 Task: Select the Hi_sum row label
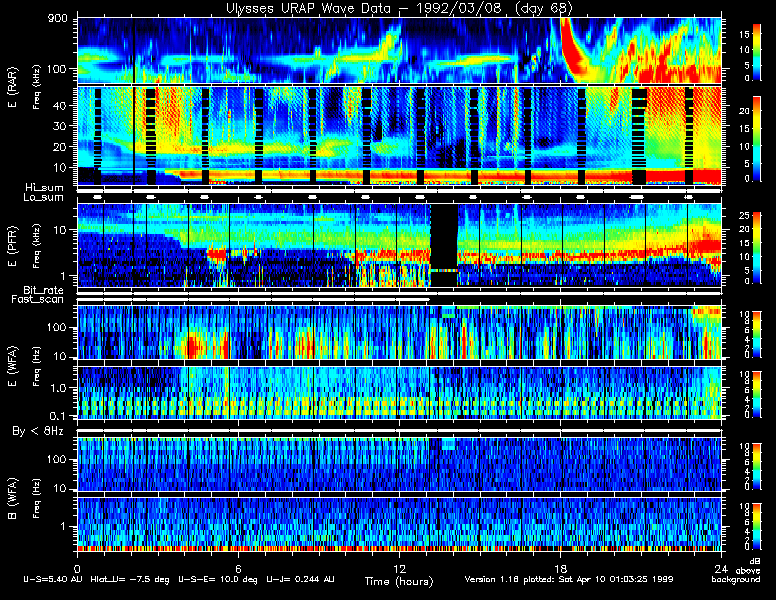click(x=45, y=188)
